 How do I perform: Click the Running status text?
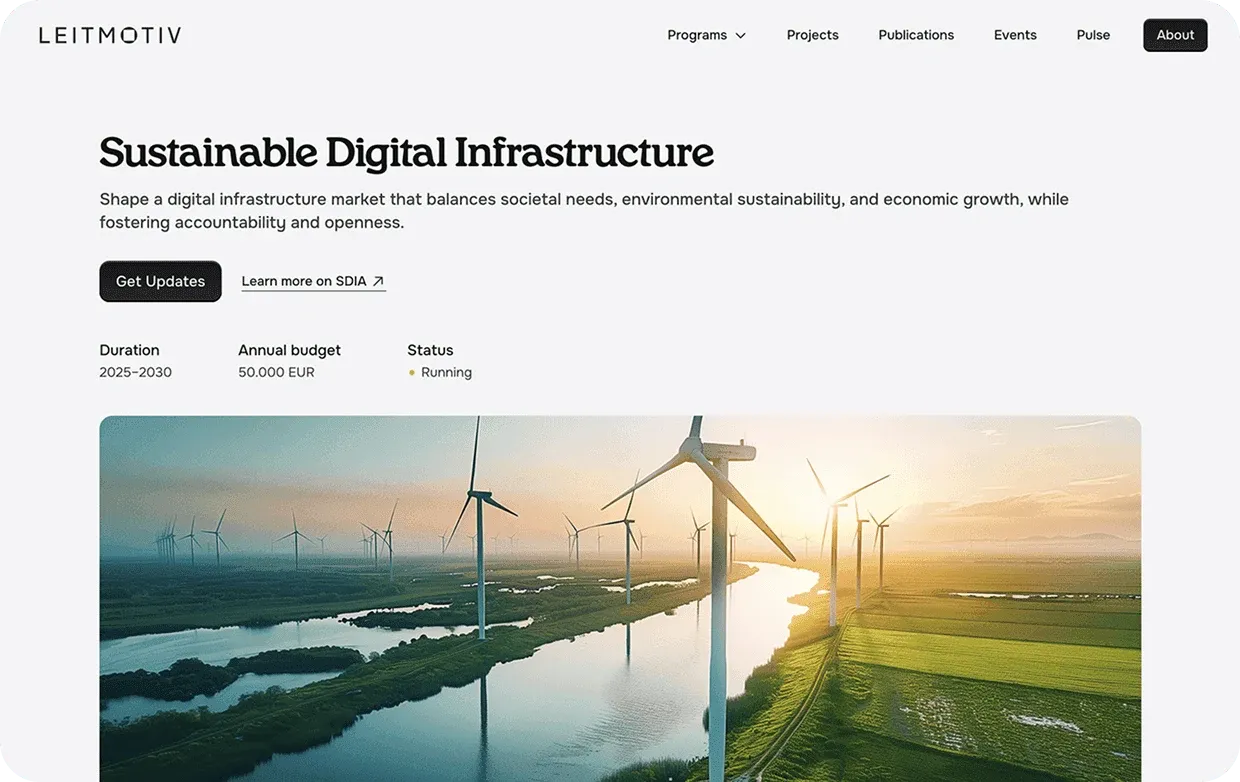[446, 372]
